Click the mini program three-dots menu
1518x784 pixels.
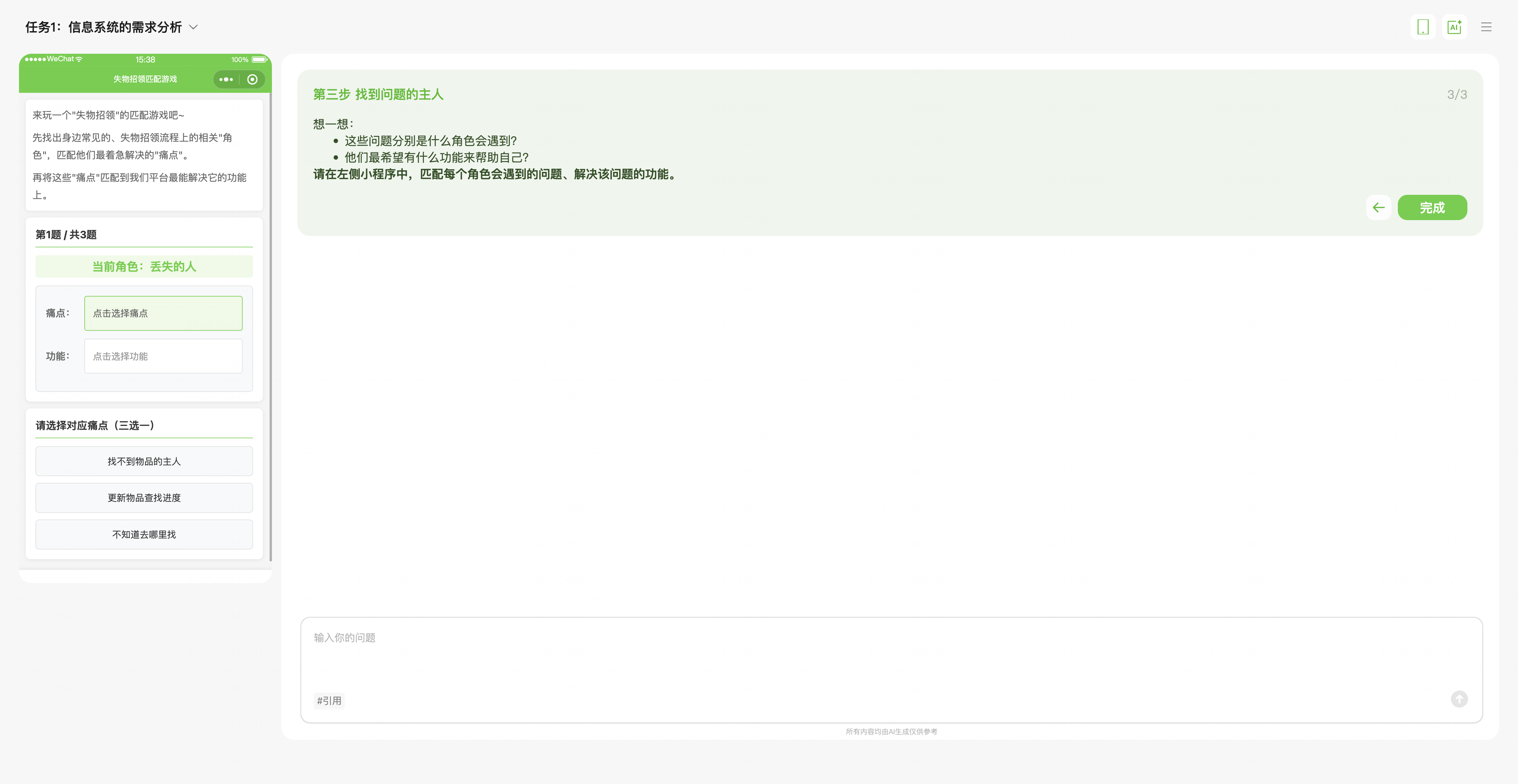tap(226, 79)
